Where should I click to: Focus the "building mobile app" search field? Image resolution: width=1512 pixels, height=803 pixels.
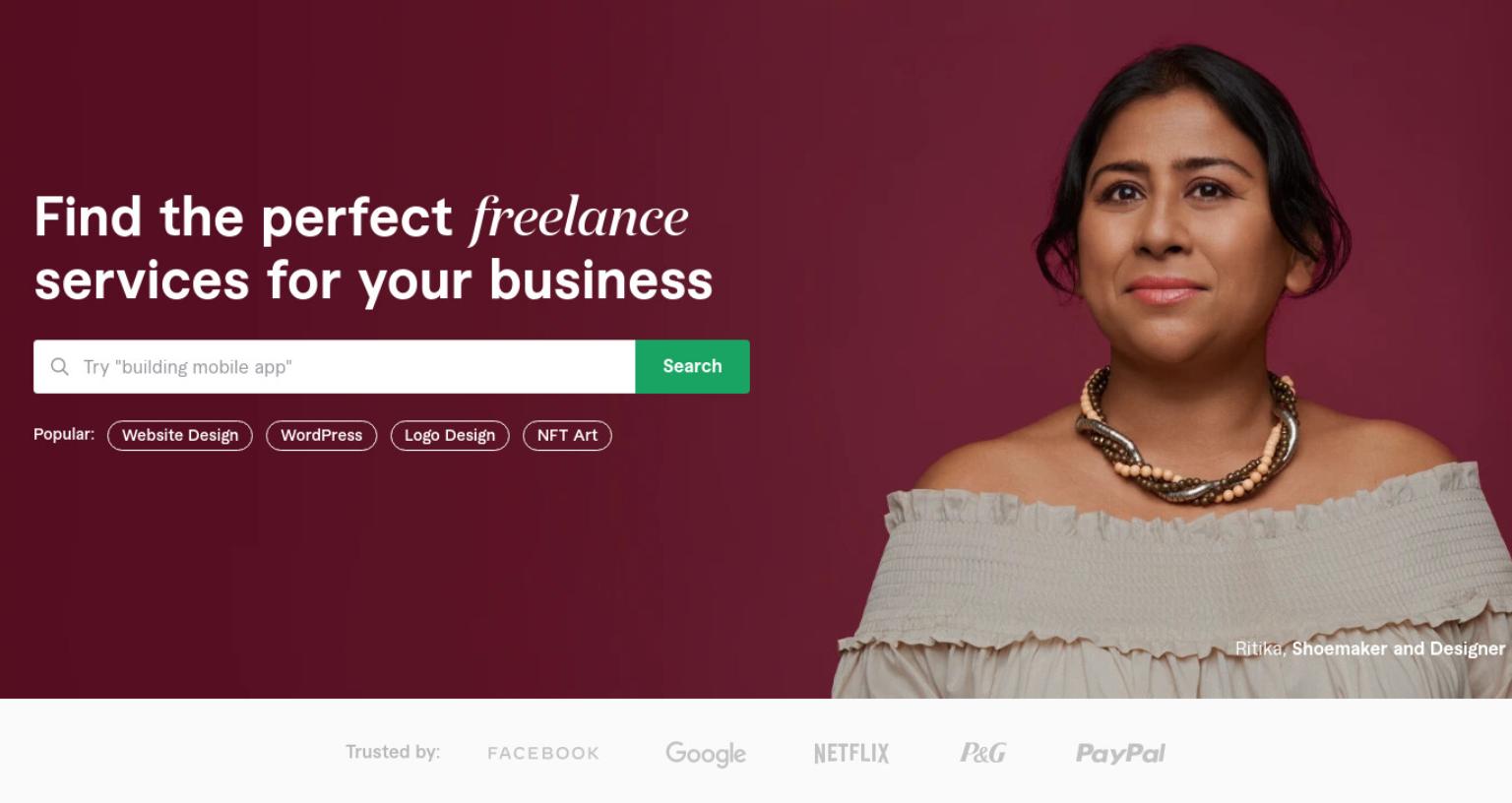(x=335, y=366)
